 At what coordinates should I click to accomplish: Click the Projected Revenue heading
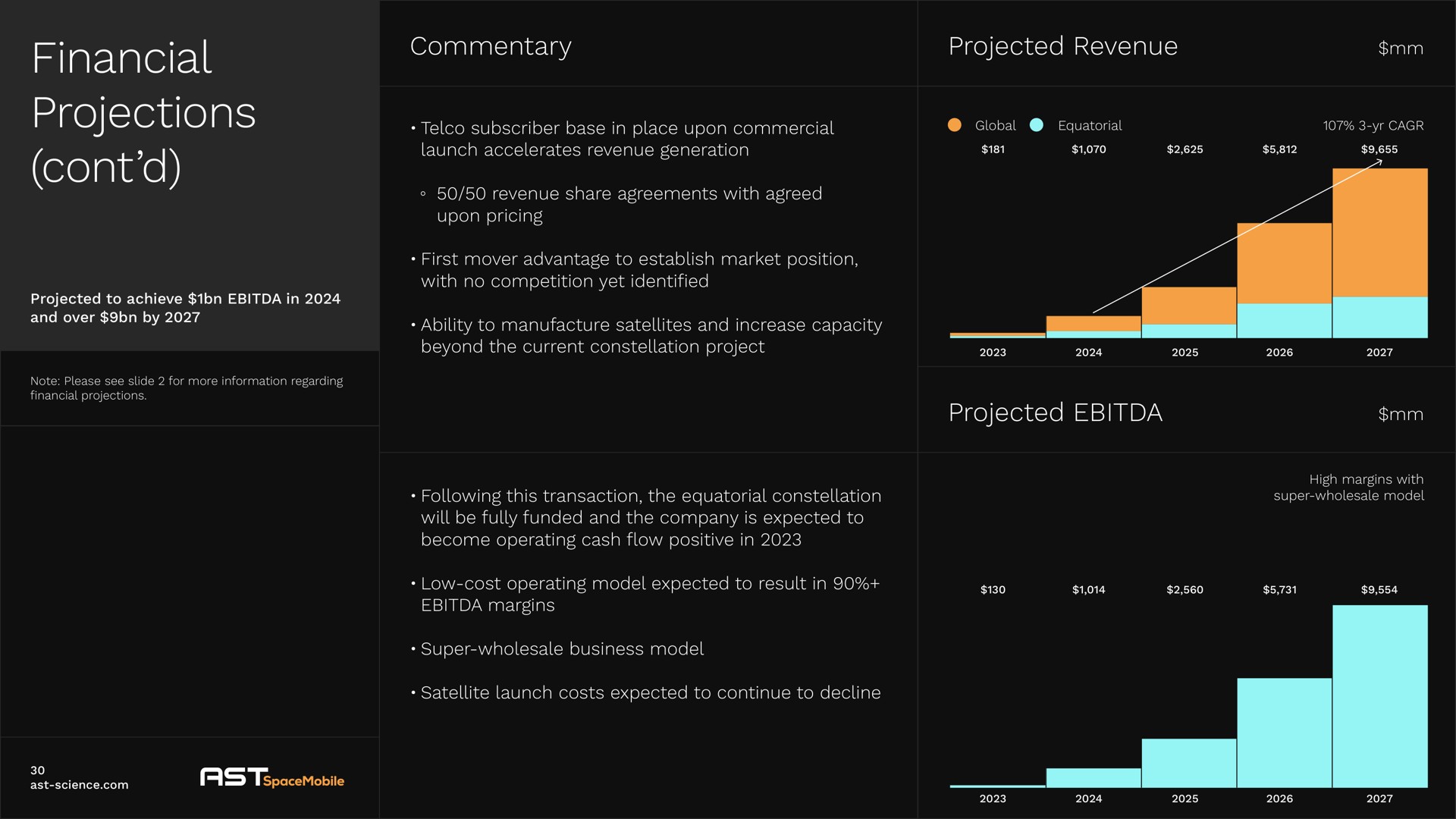click(x=1062, y=46)
